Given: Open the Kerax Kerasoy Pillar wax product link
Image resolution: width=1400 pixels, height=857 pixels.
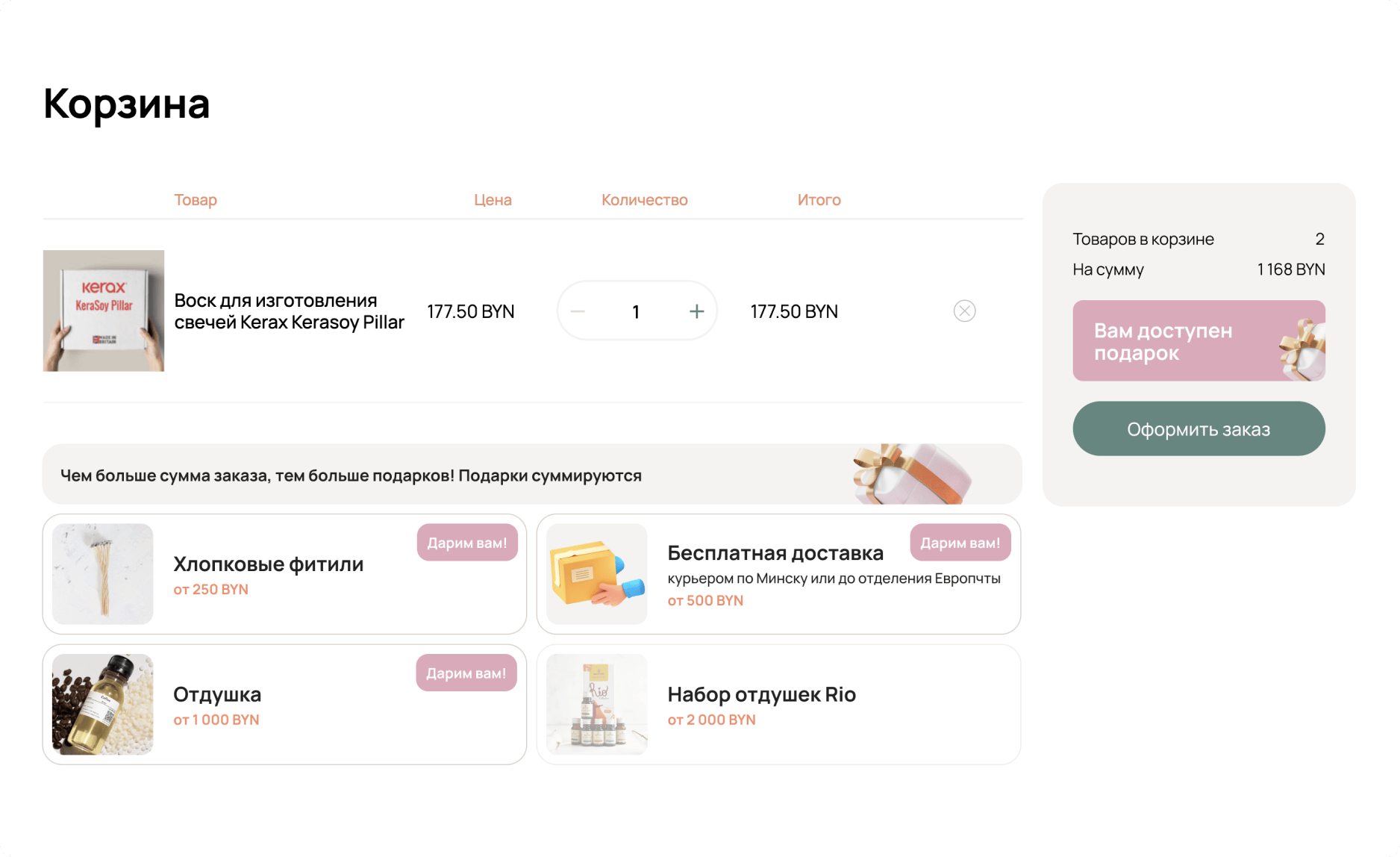Looking at the screenshot, I should pos(289,311).
